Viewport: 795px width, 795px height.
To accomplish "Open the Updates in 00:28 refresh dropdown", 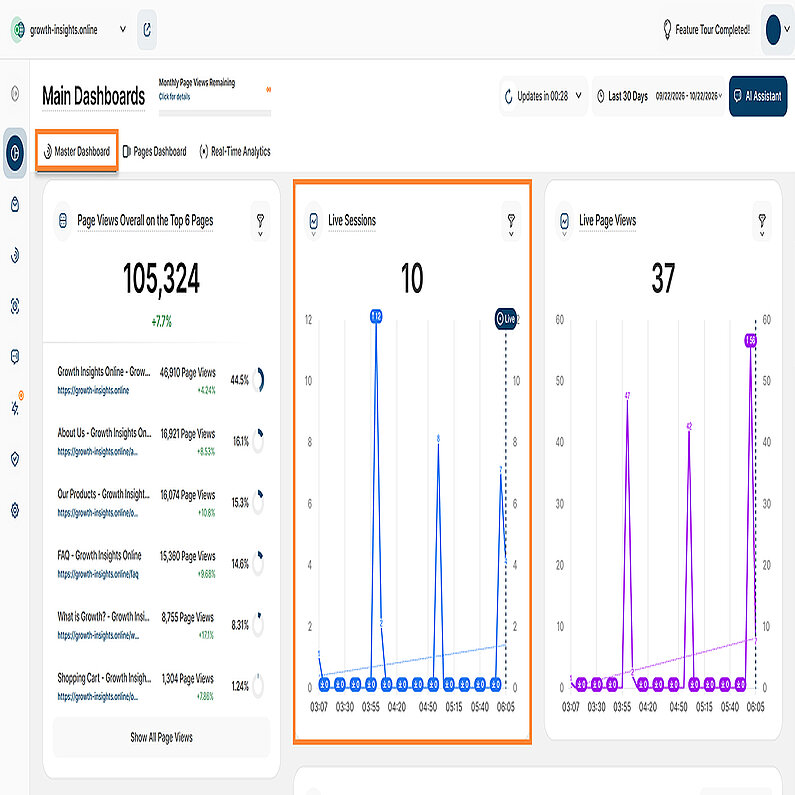I will [543, 96].
